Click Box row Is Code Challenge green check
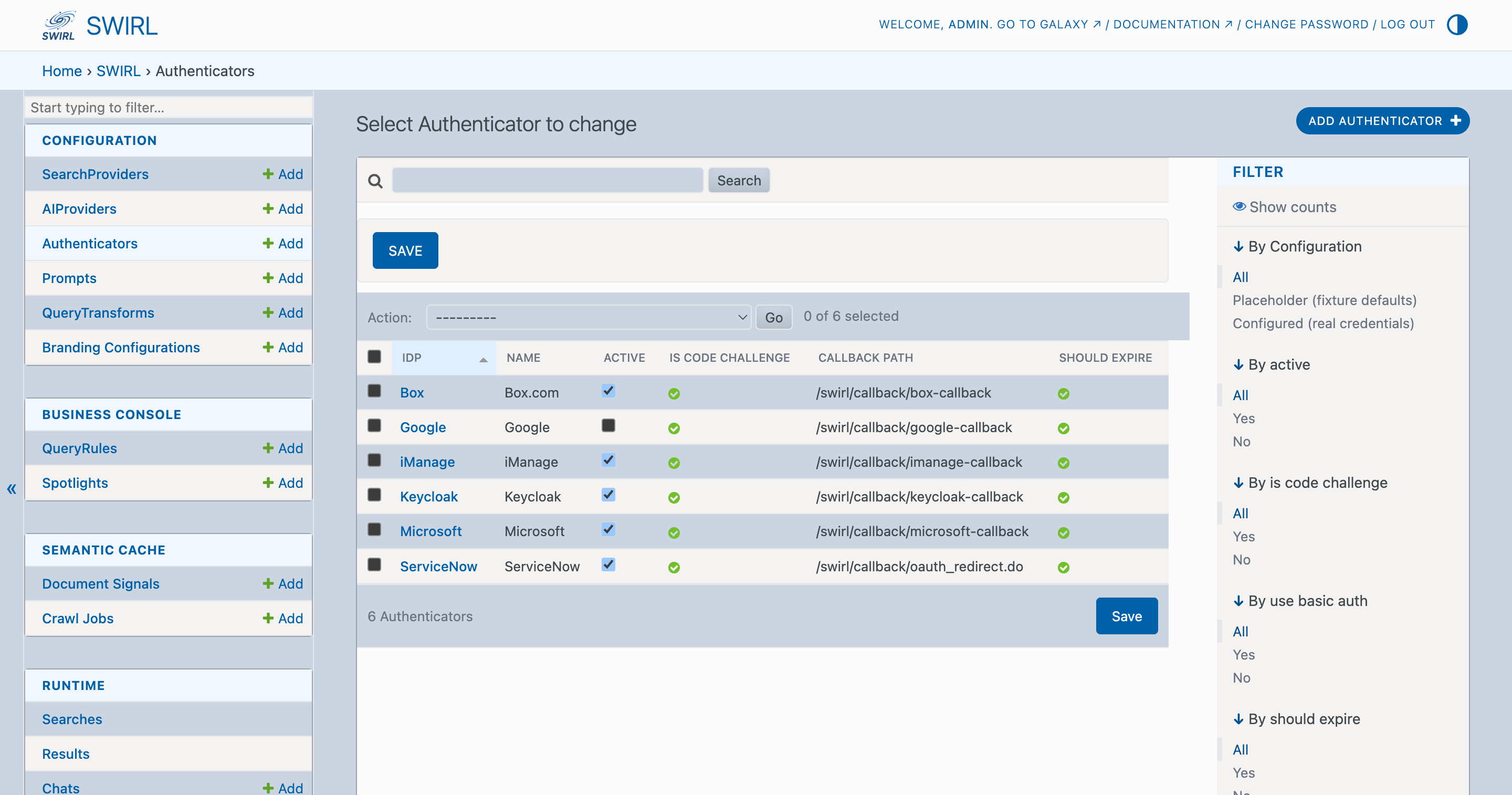Image resolution: width=1512 pixels, height=795 pixels. coord(674,393)
